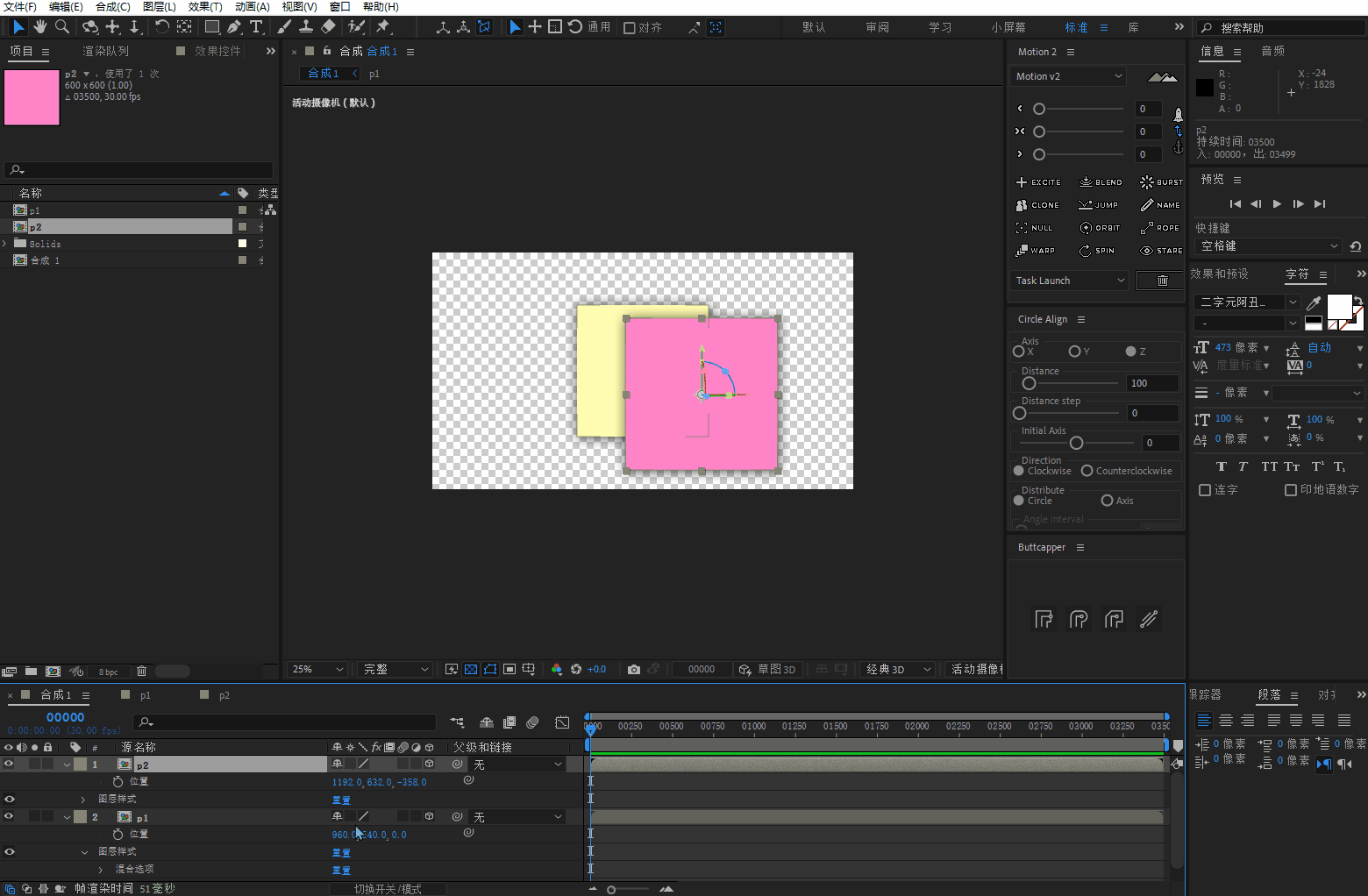The height and width of the screenshot is (896, 1368).
Task: Toggle the 对齐 snapping checkbox
Action: pyautogui.click(x=629, y=28)
